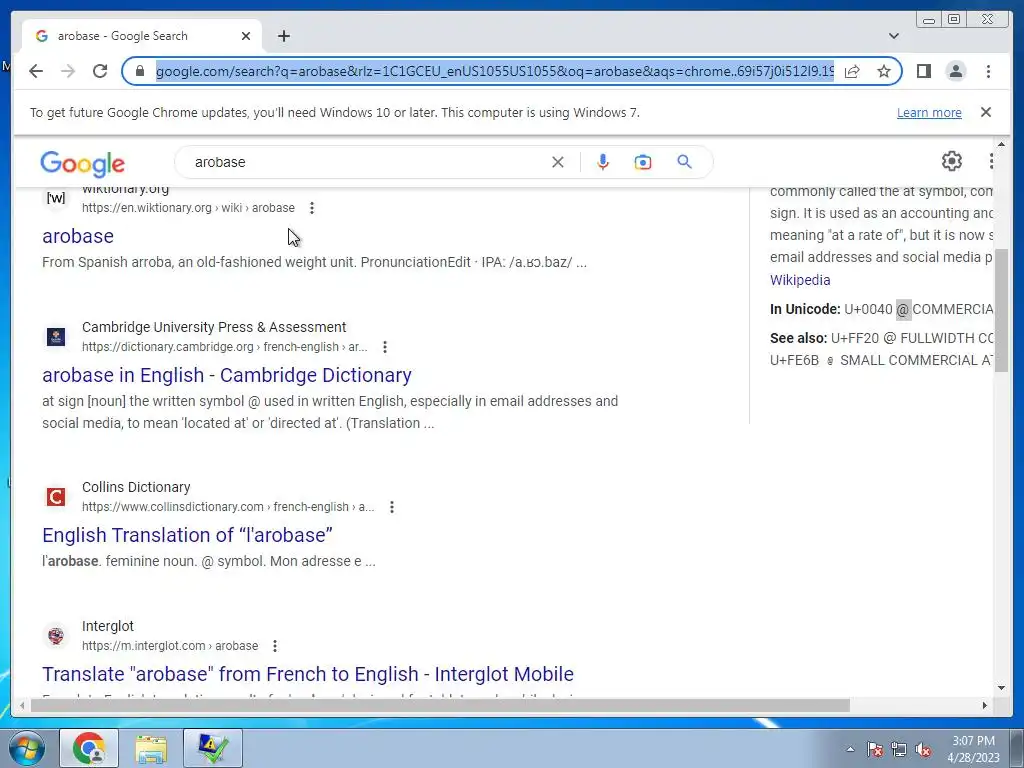Open the Chrome profile avatar menu

tap(955, 71)
